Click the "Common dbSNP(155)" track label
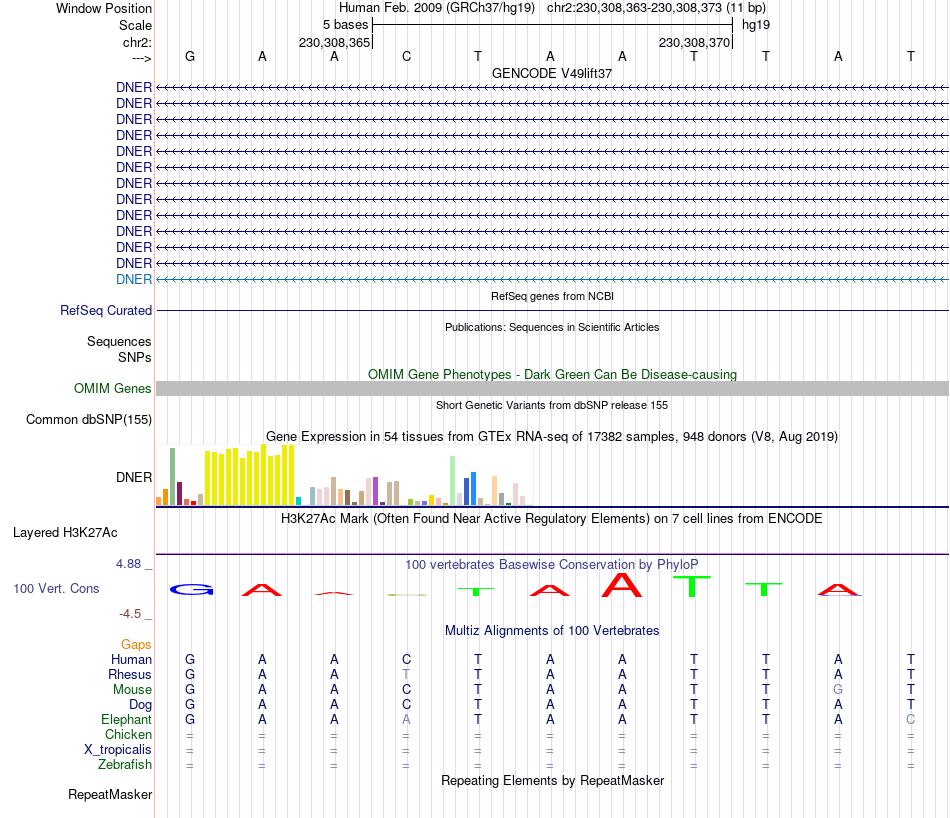950x818 pixels. (89, 419)
